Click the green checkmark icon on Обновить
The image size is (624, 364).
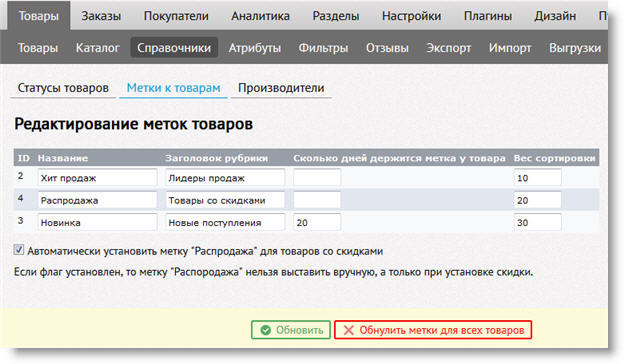pyautogui.click(x=265, y=330)
